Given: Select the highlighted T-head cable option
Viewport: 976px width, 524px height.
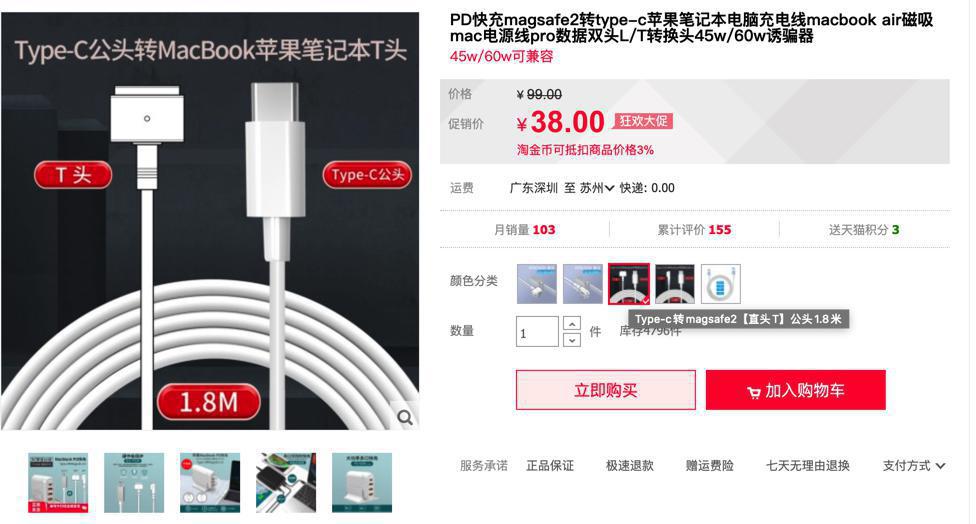Looking at the screenshot, I should click(x=629, y=284).
